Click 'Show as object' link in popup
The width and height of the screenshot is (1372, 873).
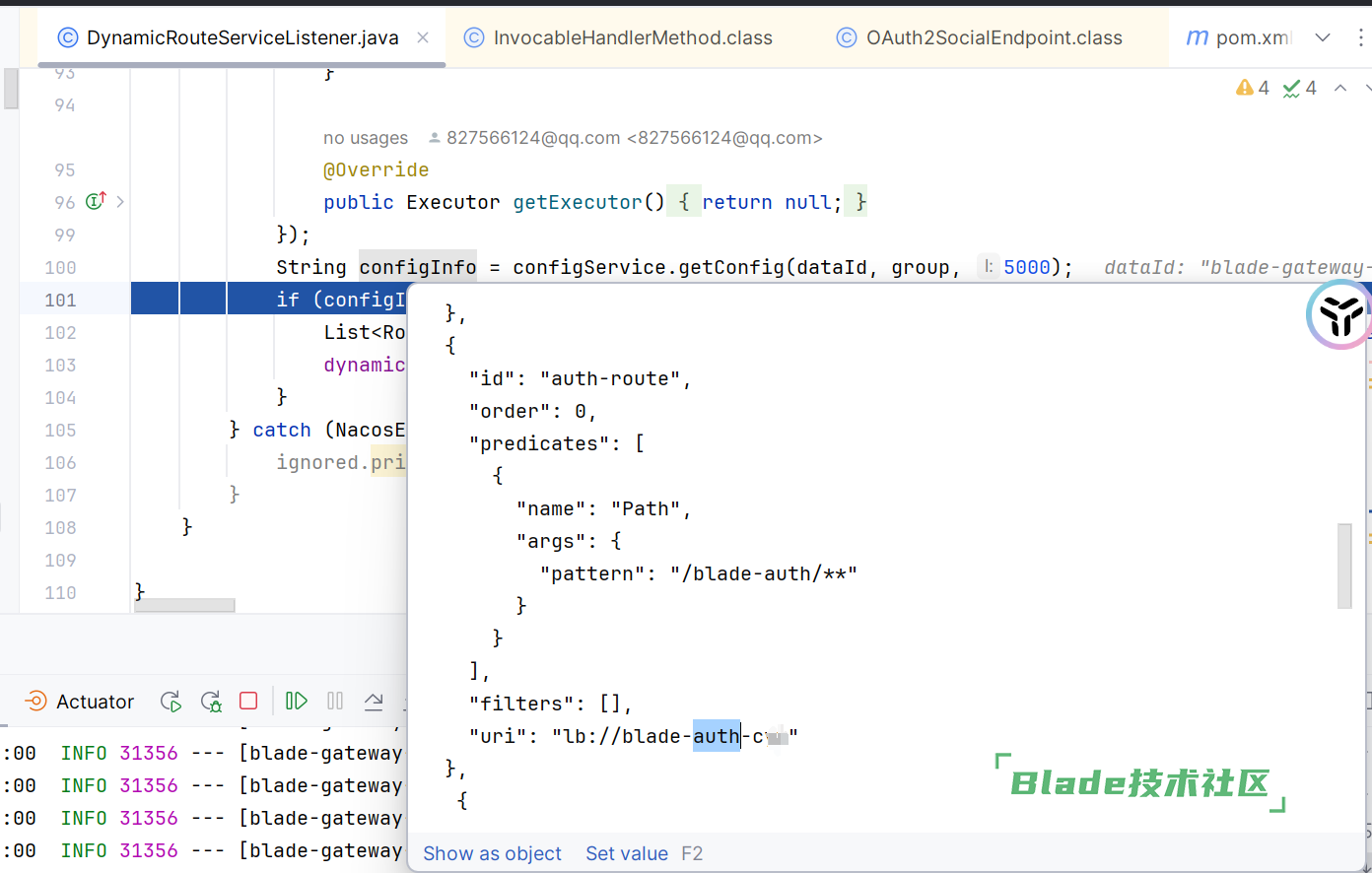tap(492, 853)
